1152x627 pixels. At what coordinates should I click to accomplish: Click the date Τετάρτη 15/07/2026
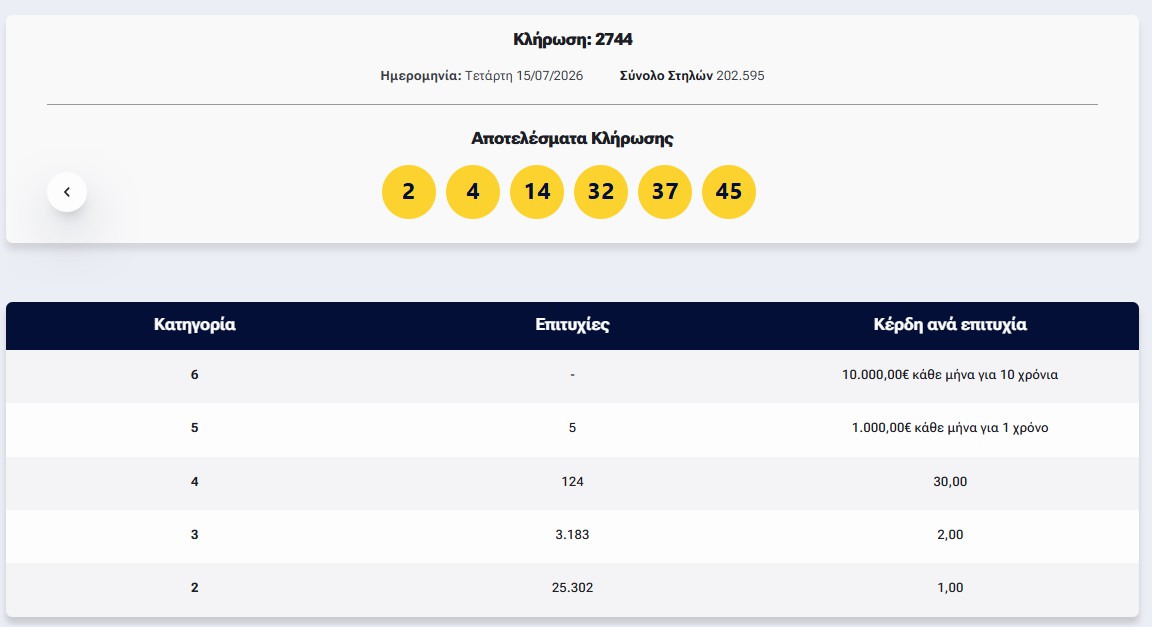point(524,76)
